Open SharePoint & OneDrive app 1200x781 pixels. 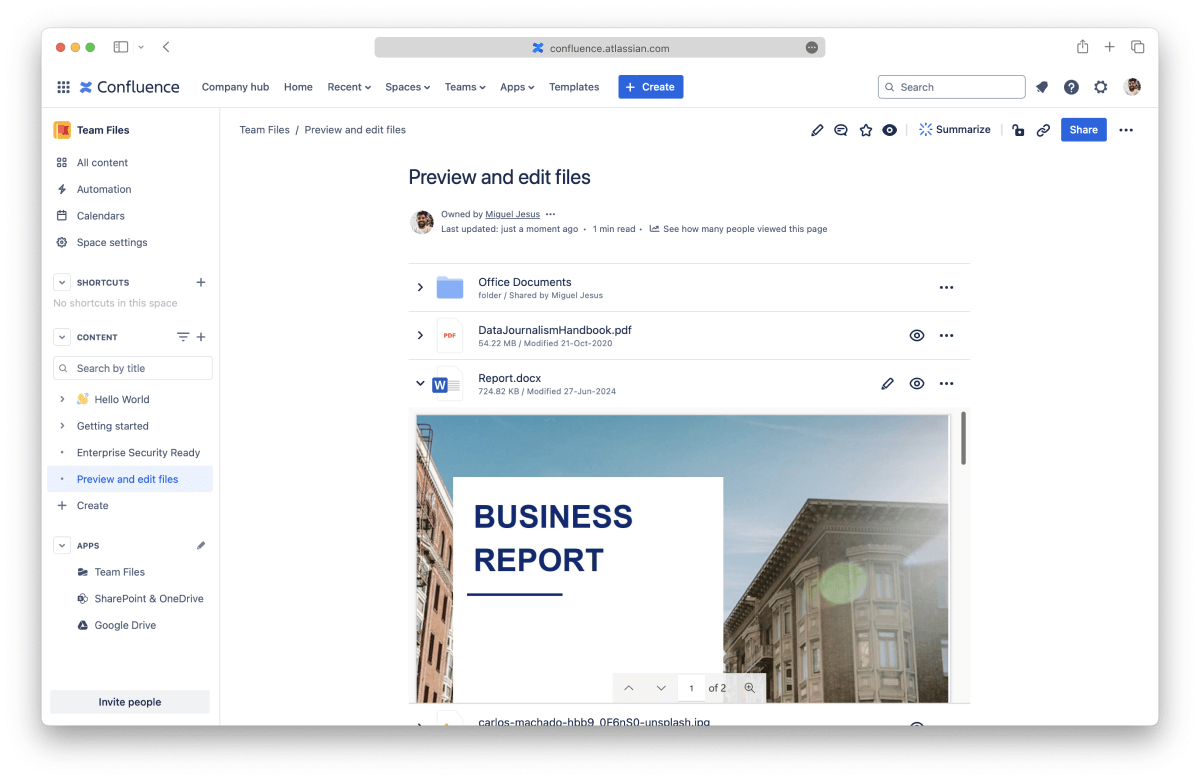(148, 599)
